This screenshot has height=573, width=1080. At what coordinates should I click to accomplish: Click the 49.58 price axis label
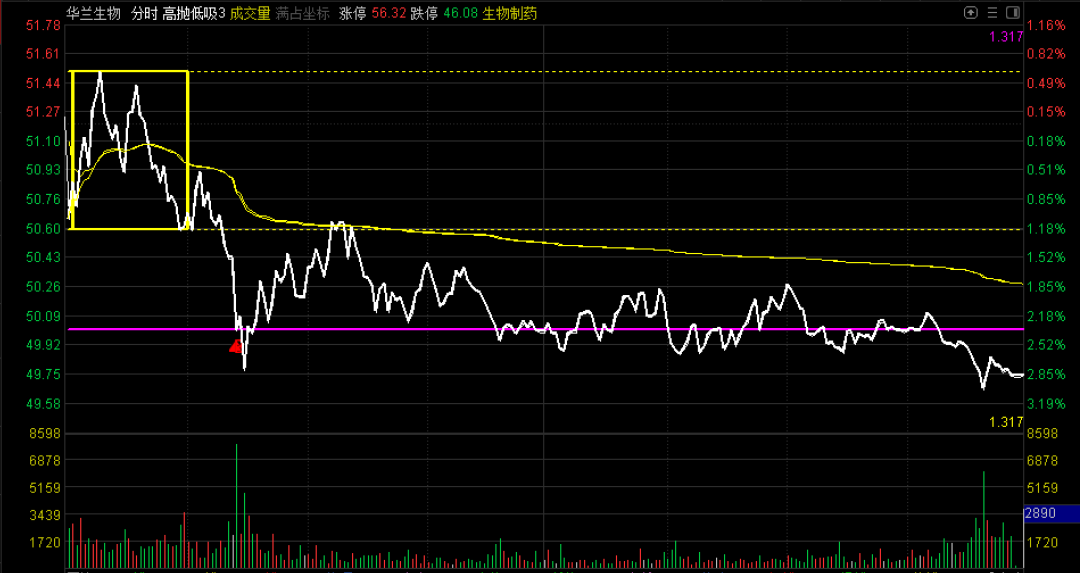coord(43,404)
